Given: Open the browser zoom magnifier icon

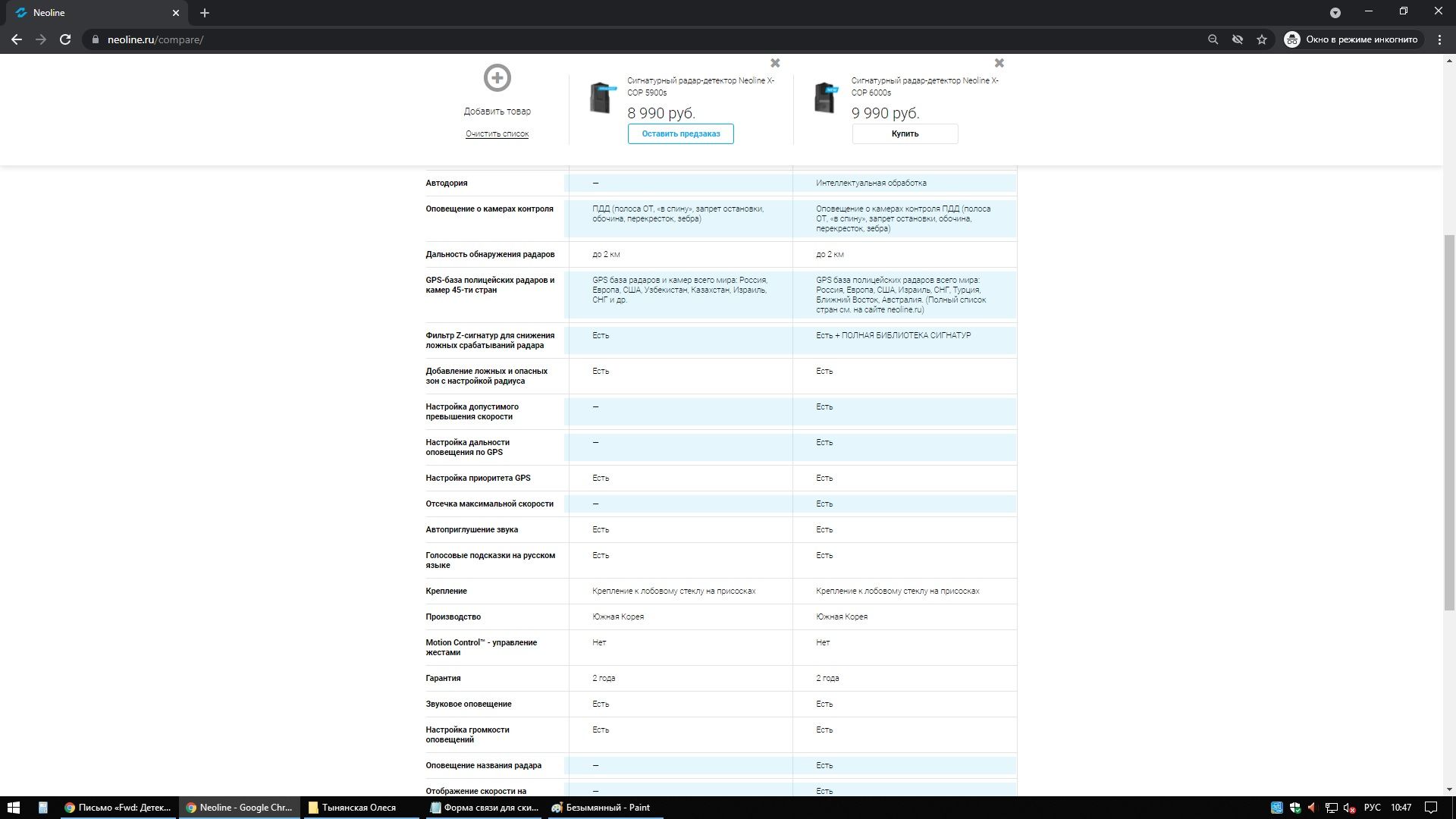Looking at the screenshot, I should pos(1213,39).
